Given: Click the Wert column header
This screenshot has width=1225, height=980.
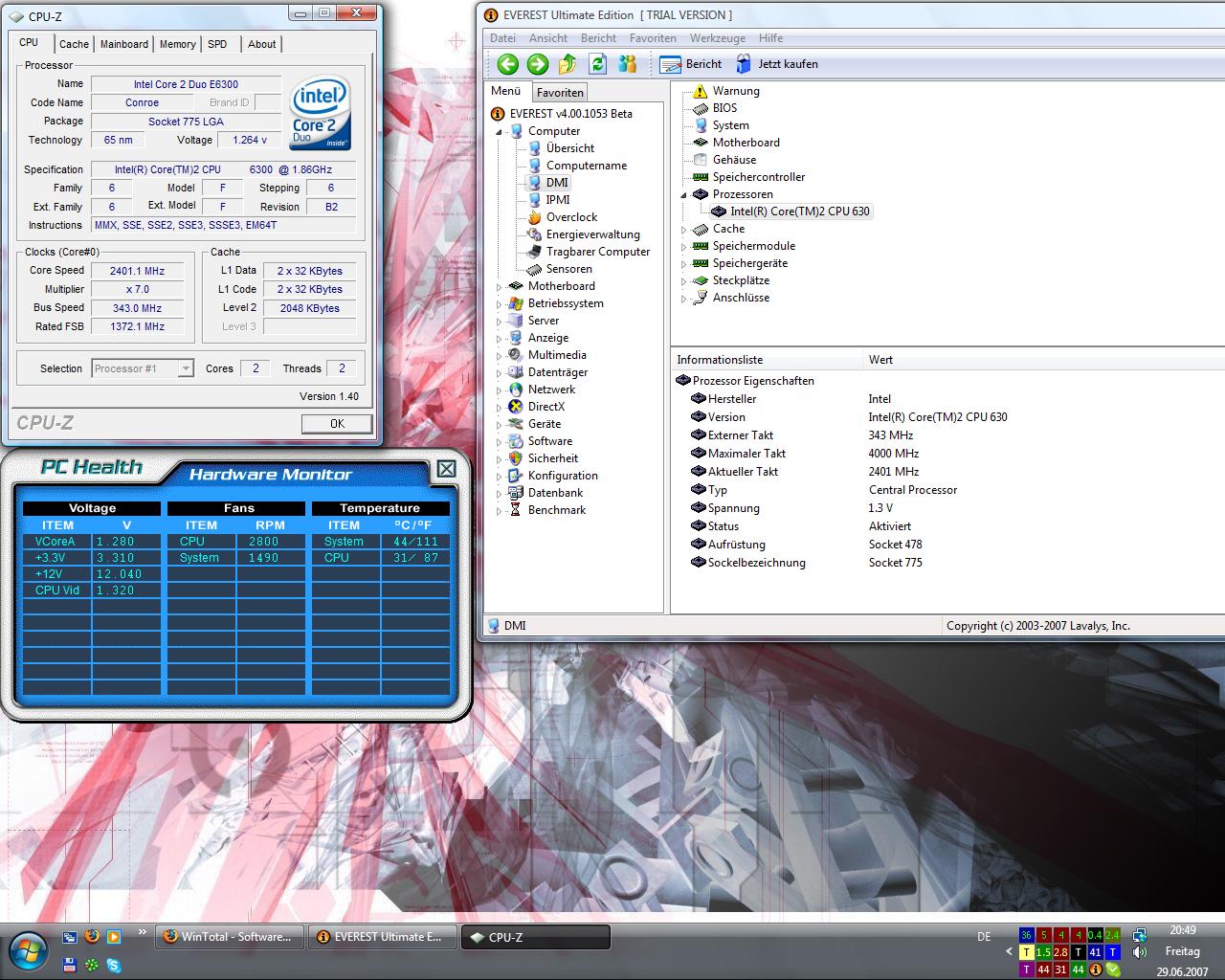Looking at the screenshot, I should (1043, 360).
